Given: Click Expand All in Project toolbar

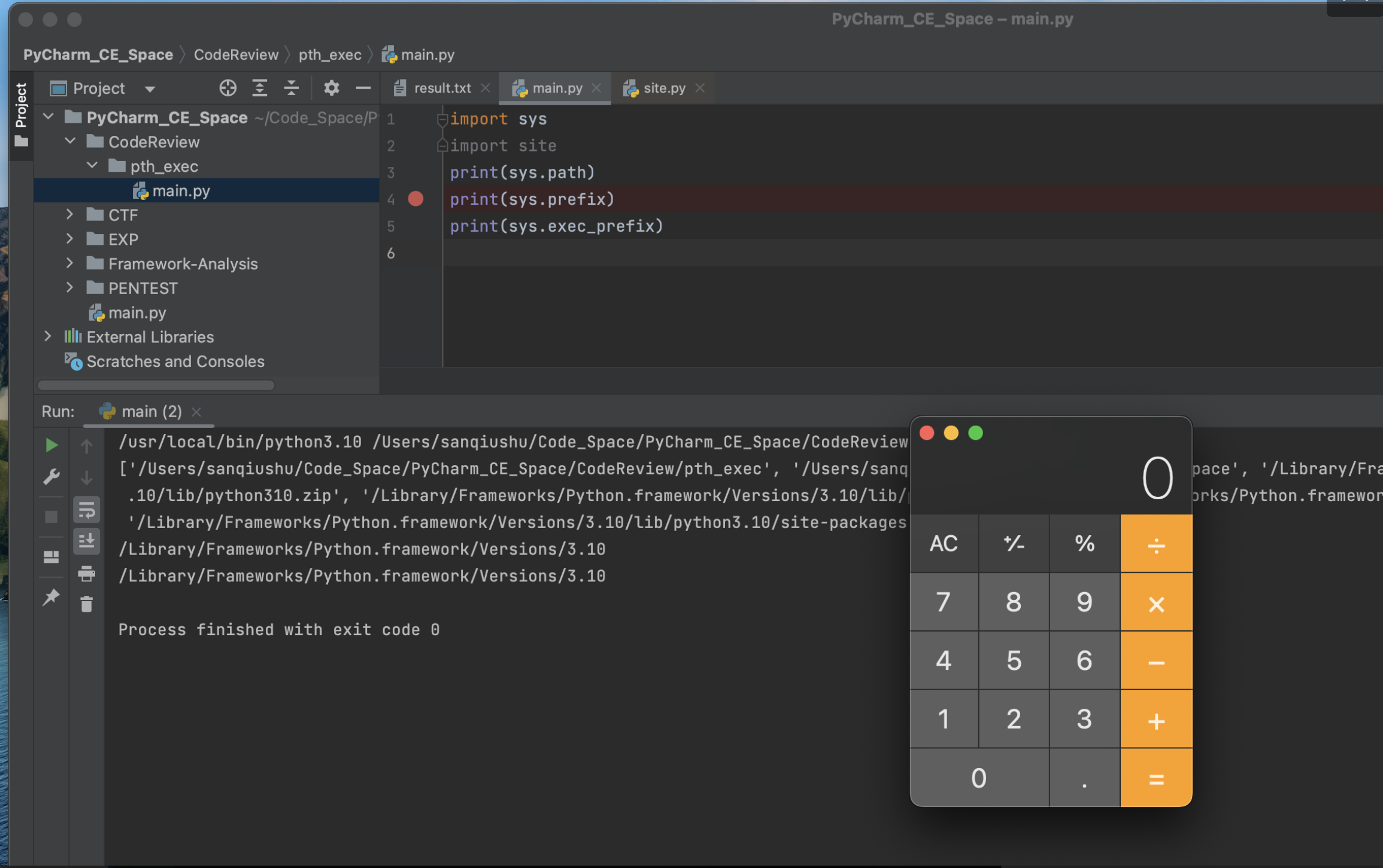Looking at the screenshot, I should coord(259,88).
